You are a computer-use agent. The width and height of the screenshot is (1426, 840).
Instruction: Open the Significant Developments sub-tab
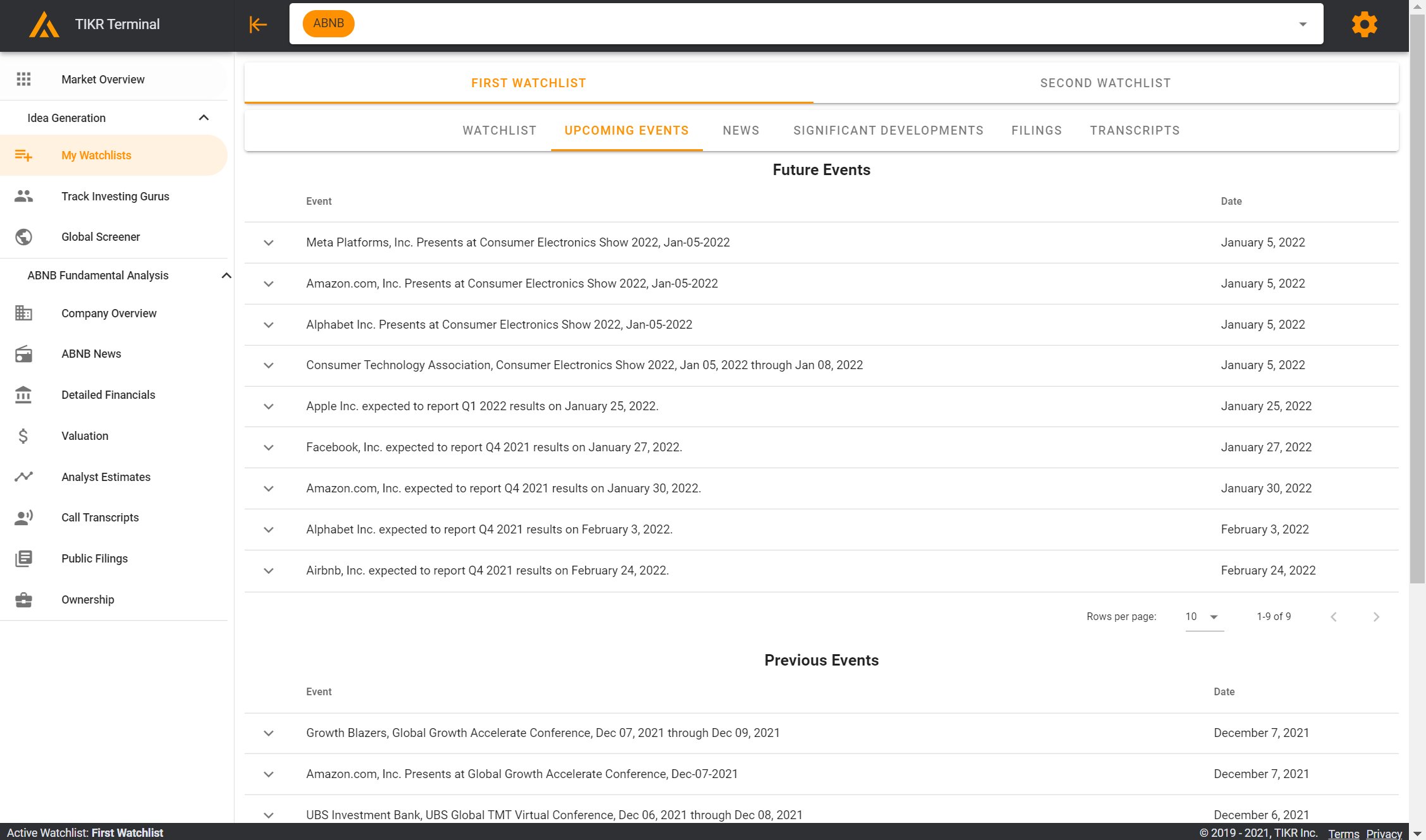click(x=888, y=131)
